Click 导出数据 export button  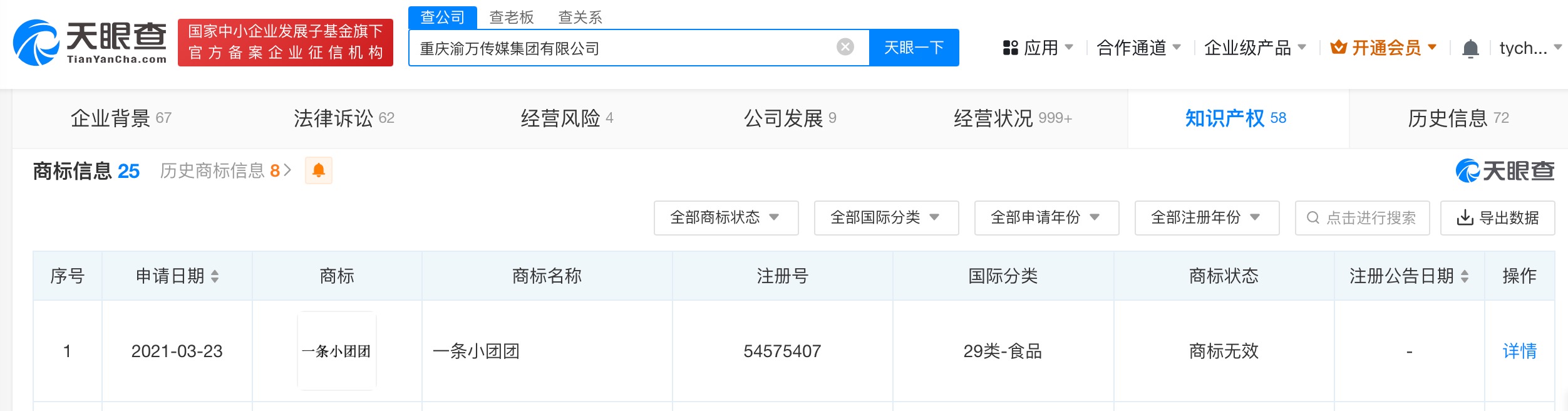(x=1497, y=218)
